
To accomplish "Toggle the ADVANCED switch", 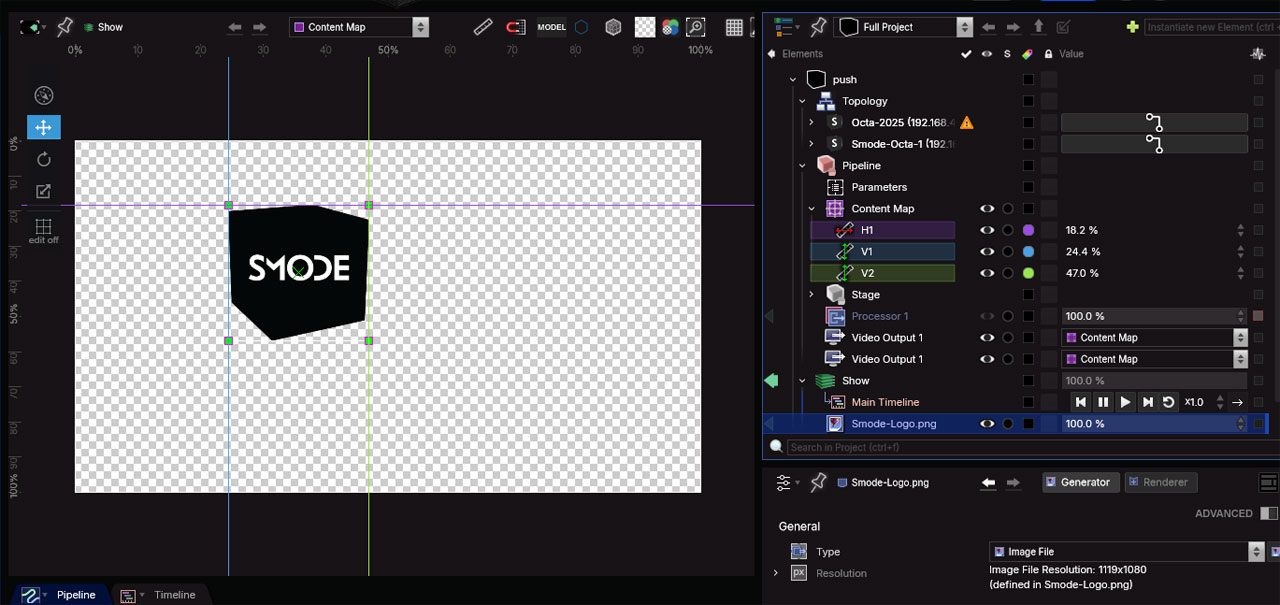I will [1268, 513].
